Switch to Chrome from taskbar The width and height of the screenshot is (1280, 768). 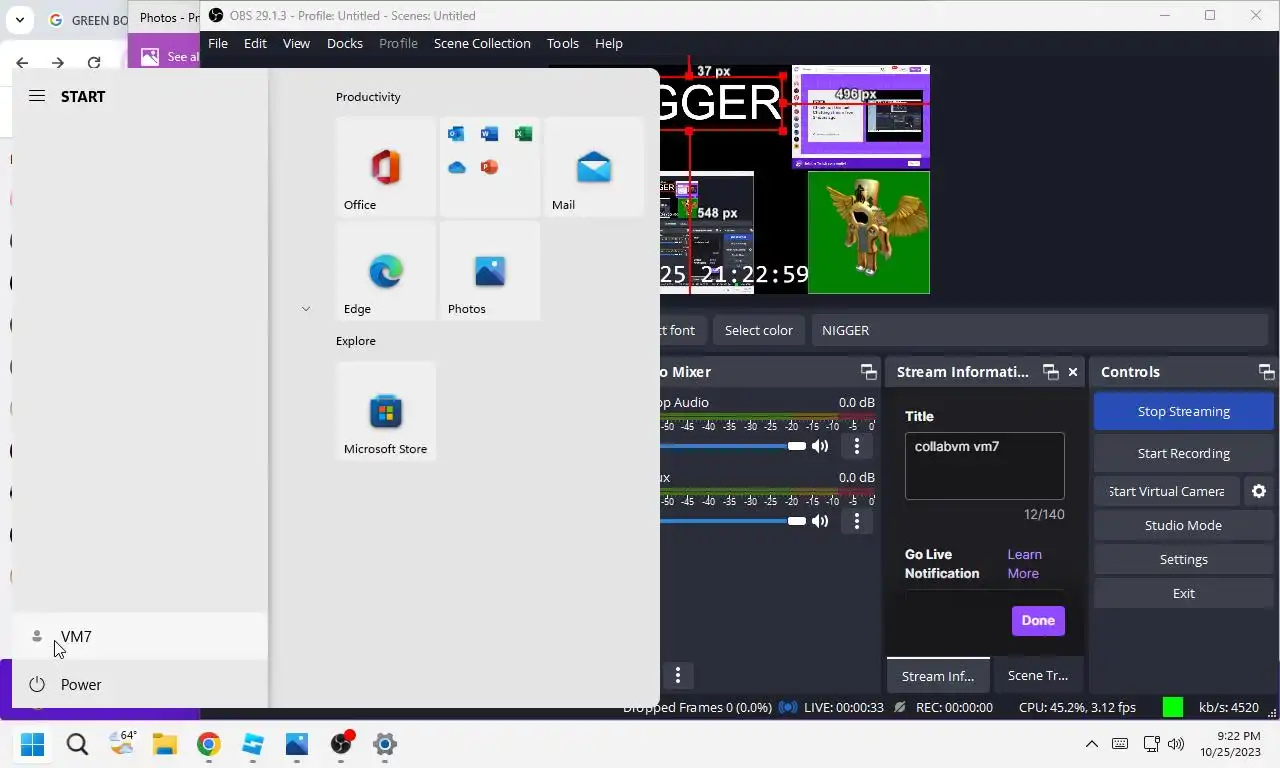[208, 744]
